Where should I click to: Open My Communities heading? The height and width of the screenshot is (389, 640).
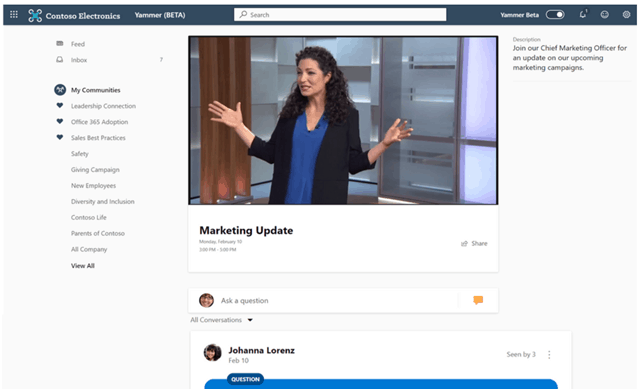point(96,90)
